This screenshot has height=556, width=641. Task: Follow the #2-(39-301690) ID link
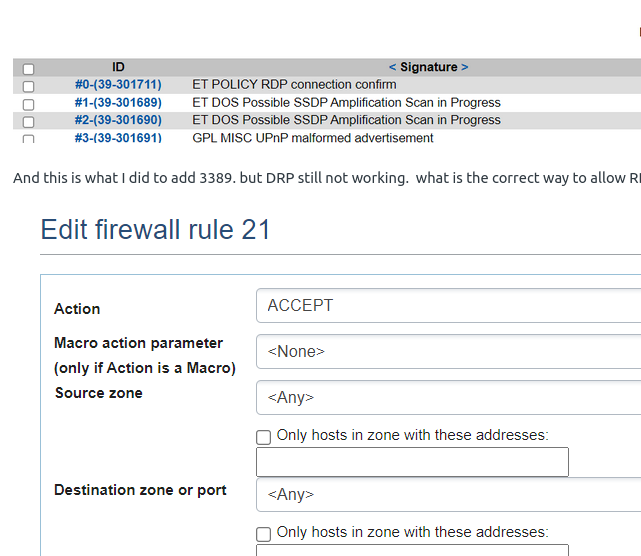coord(118,120)
